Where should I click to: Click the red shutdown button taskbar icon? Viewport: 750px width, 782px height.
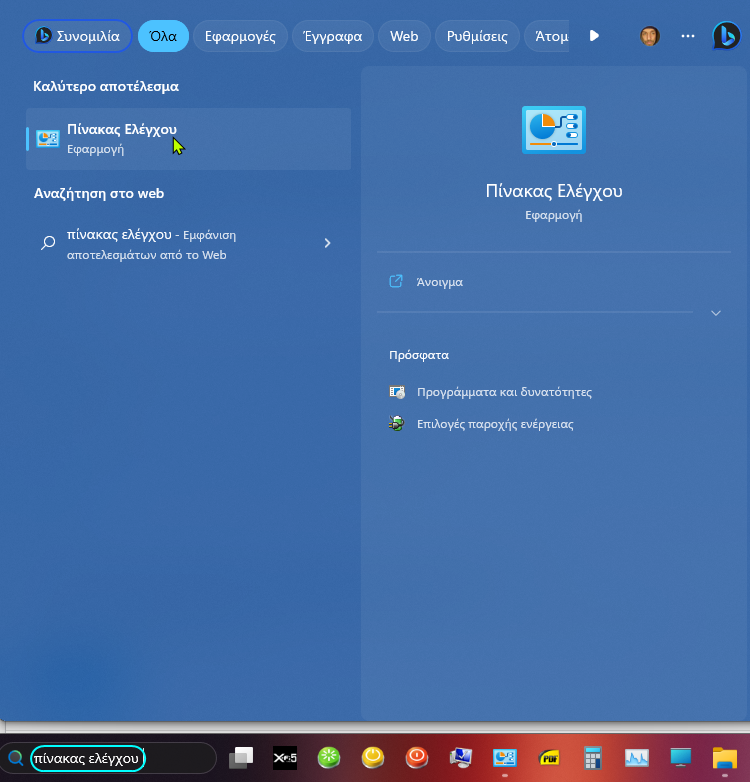(x=416, y=758)
